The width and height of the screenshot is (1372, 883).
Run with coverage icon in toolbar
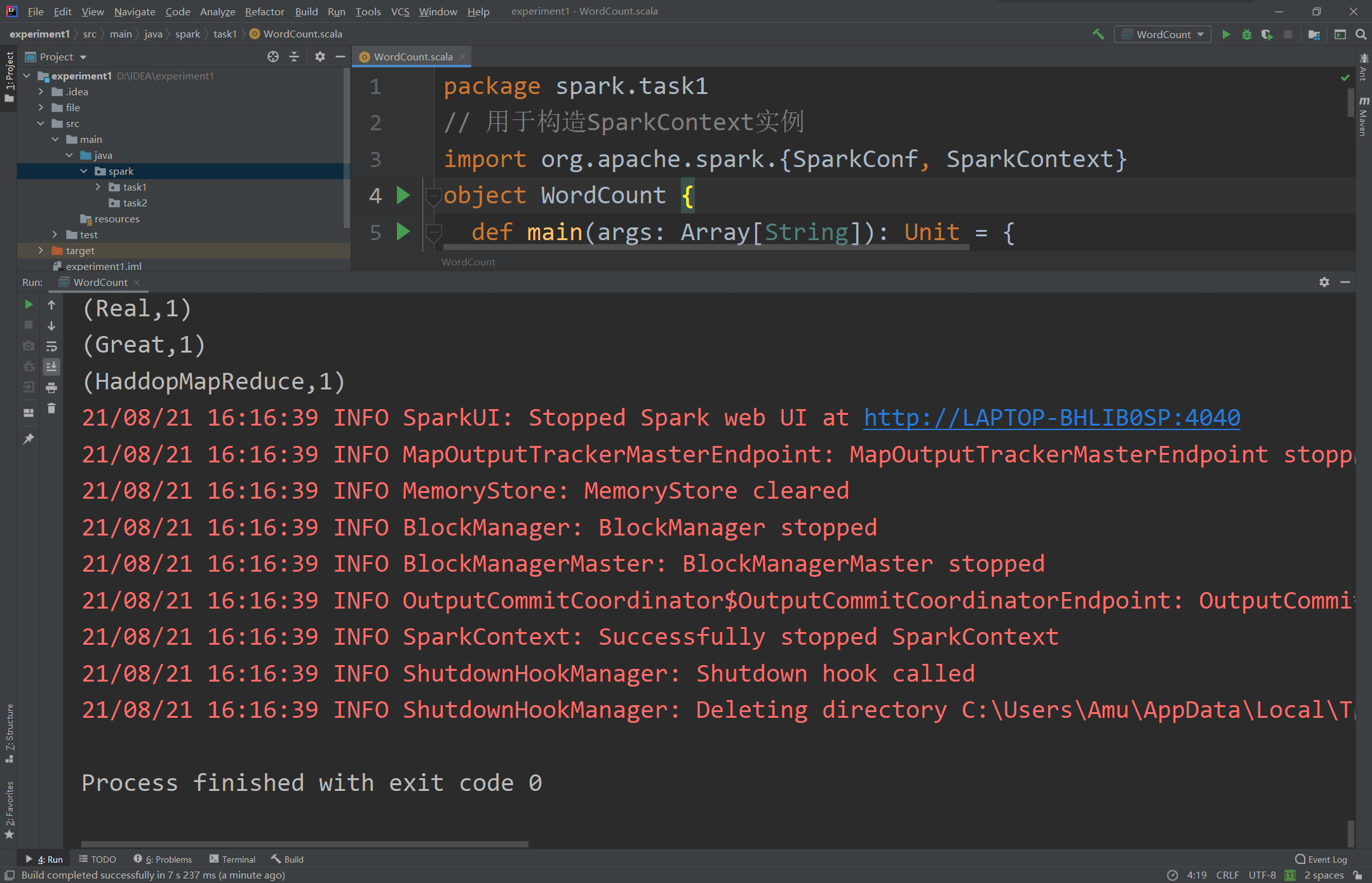click(x=1267, y=34)
